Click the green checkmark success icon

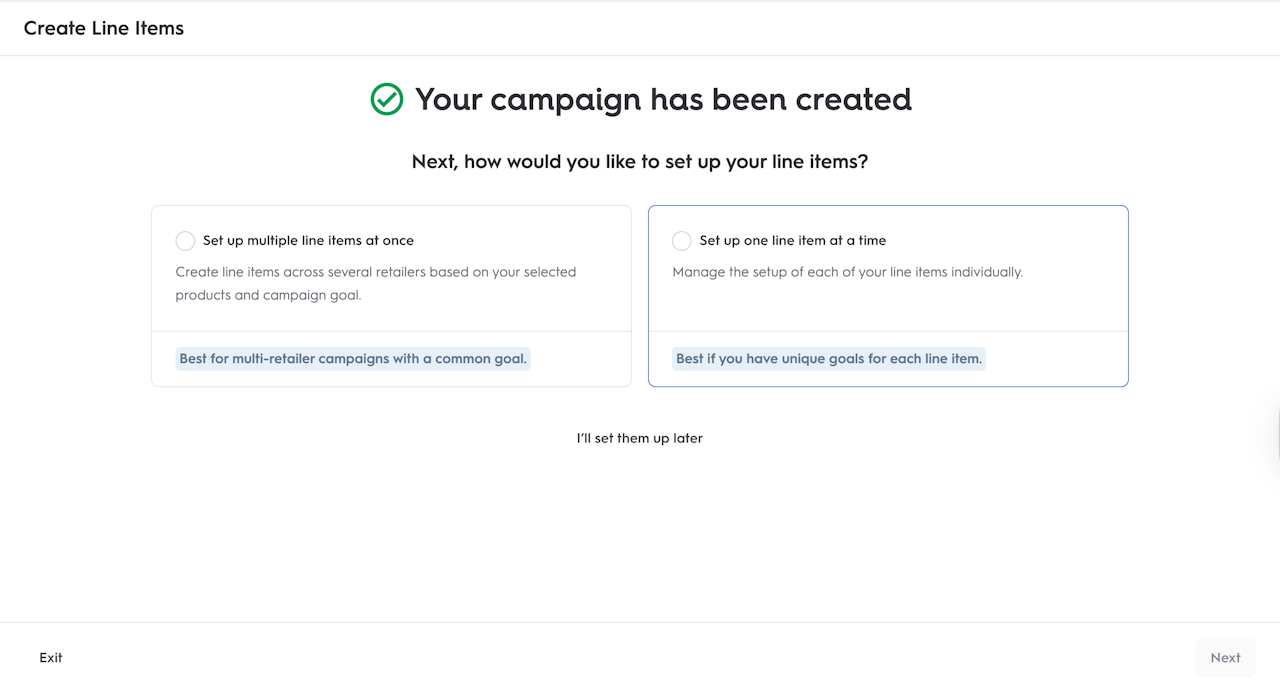coord(387,99)
